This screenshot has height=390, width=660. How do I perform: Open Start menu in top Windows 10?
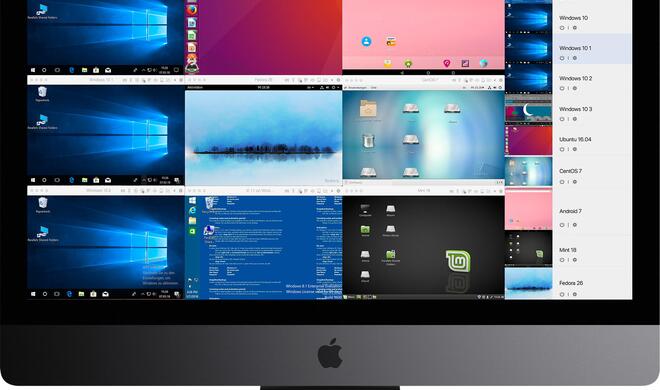coord(33,70)
